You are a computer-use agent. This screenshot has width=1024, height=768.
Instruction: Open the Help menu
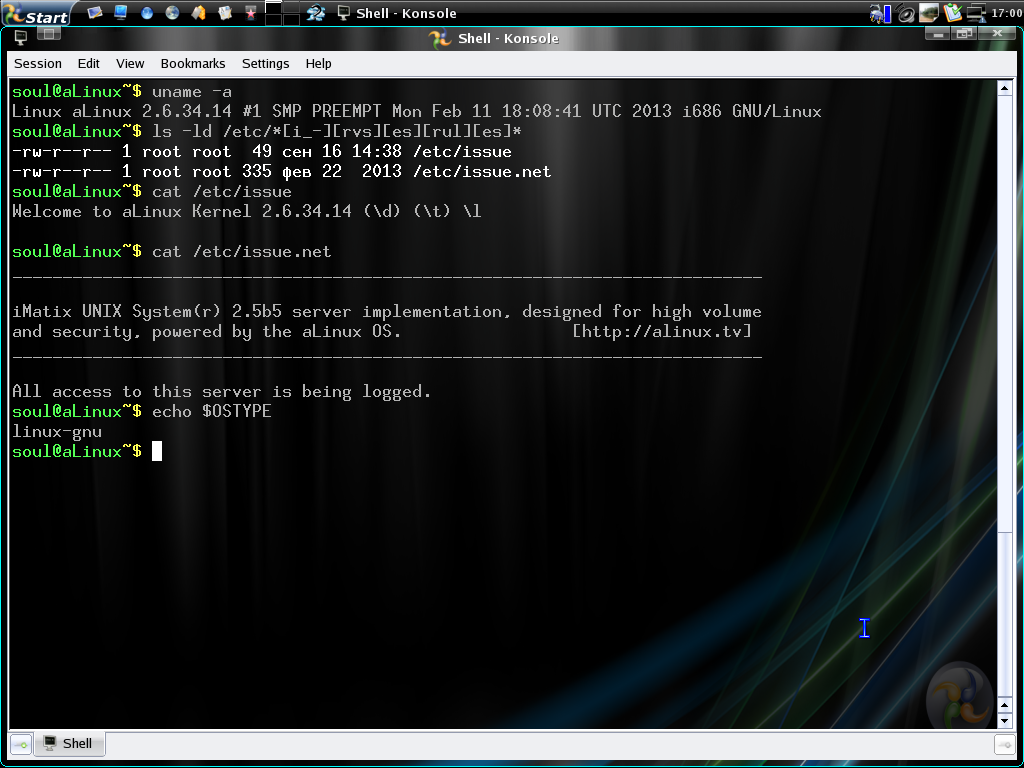coord(318,63)
